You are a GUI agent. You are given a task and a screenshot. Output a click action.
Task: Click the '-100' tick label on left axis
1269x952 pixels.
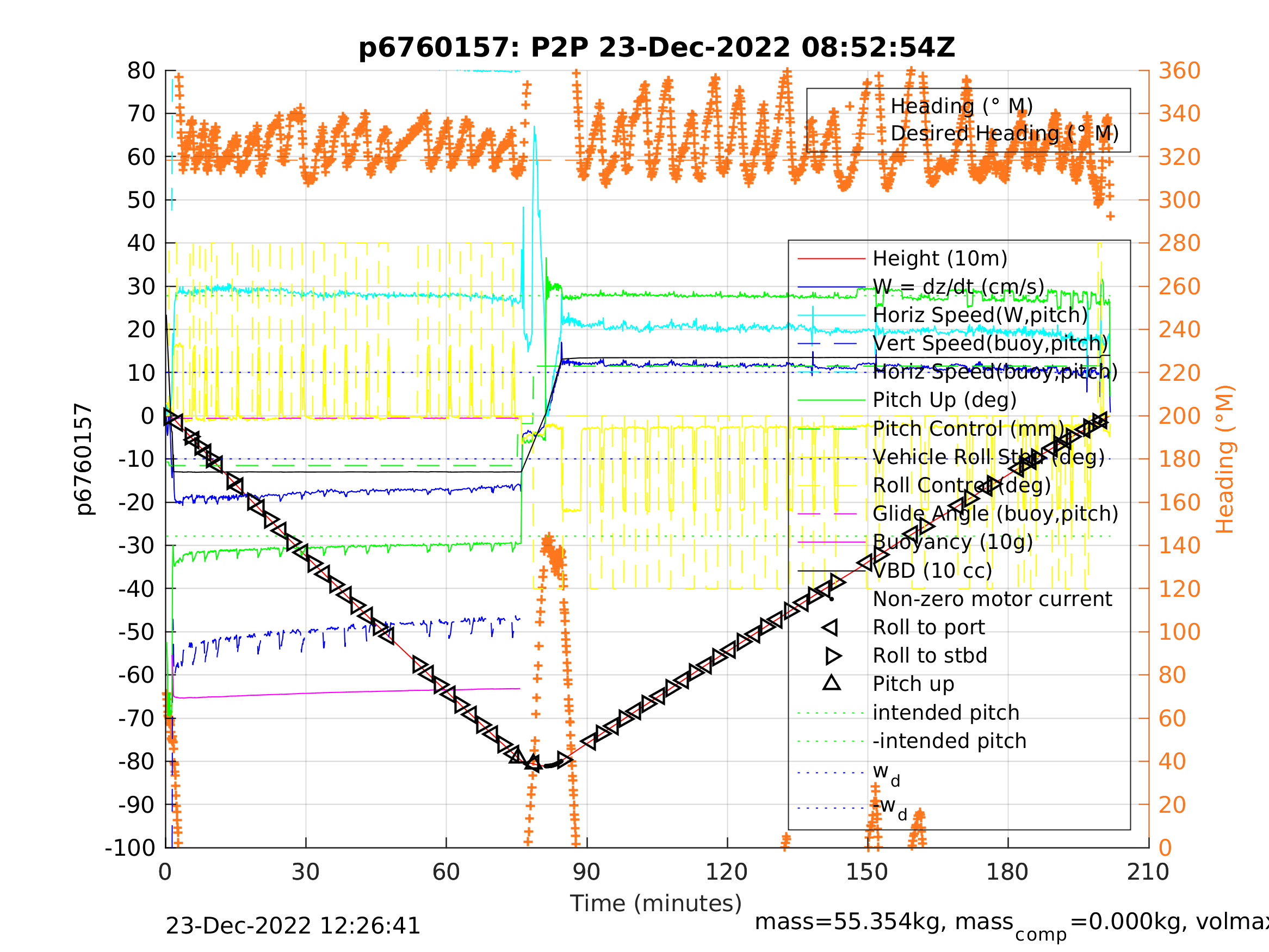click(x=130, y=848)
